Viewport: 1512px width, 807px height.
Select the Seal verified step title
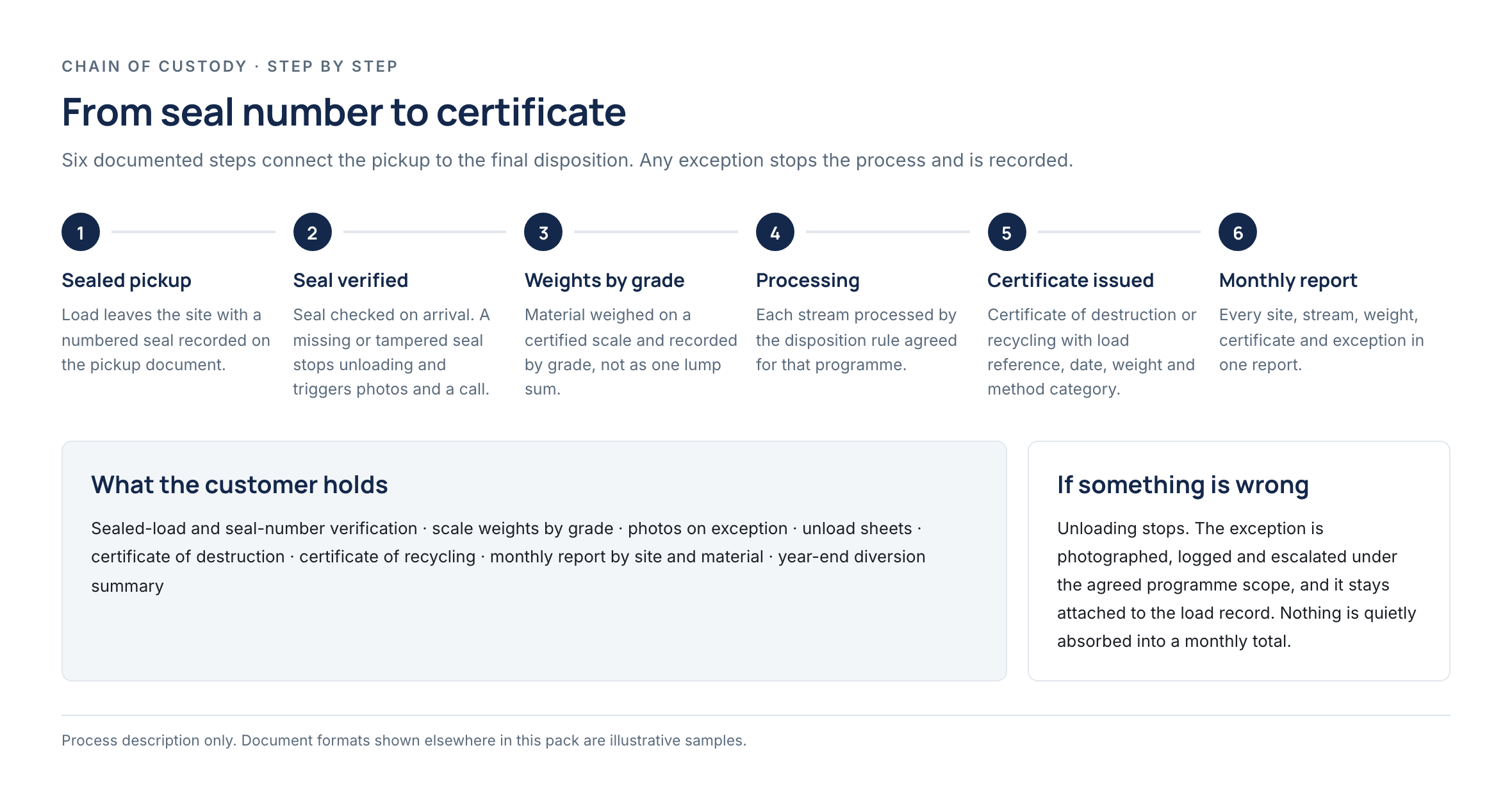tap(350, 281)
